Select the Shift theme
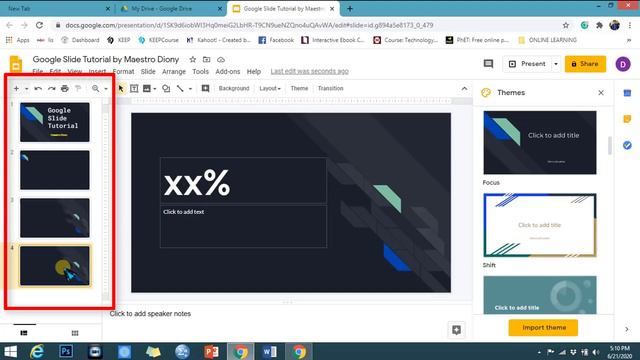The width and height of the screenshot is (640, 360). pos(540,225)
